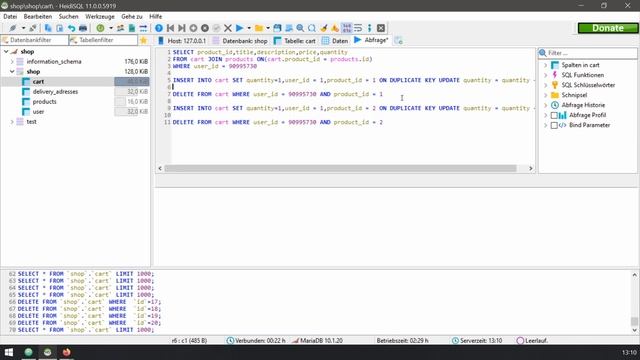Click the helper panel Filter field
640x360 pixels.
pos(588,53)
